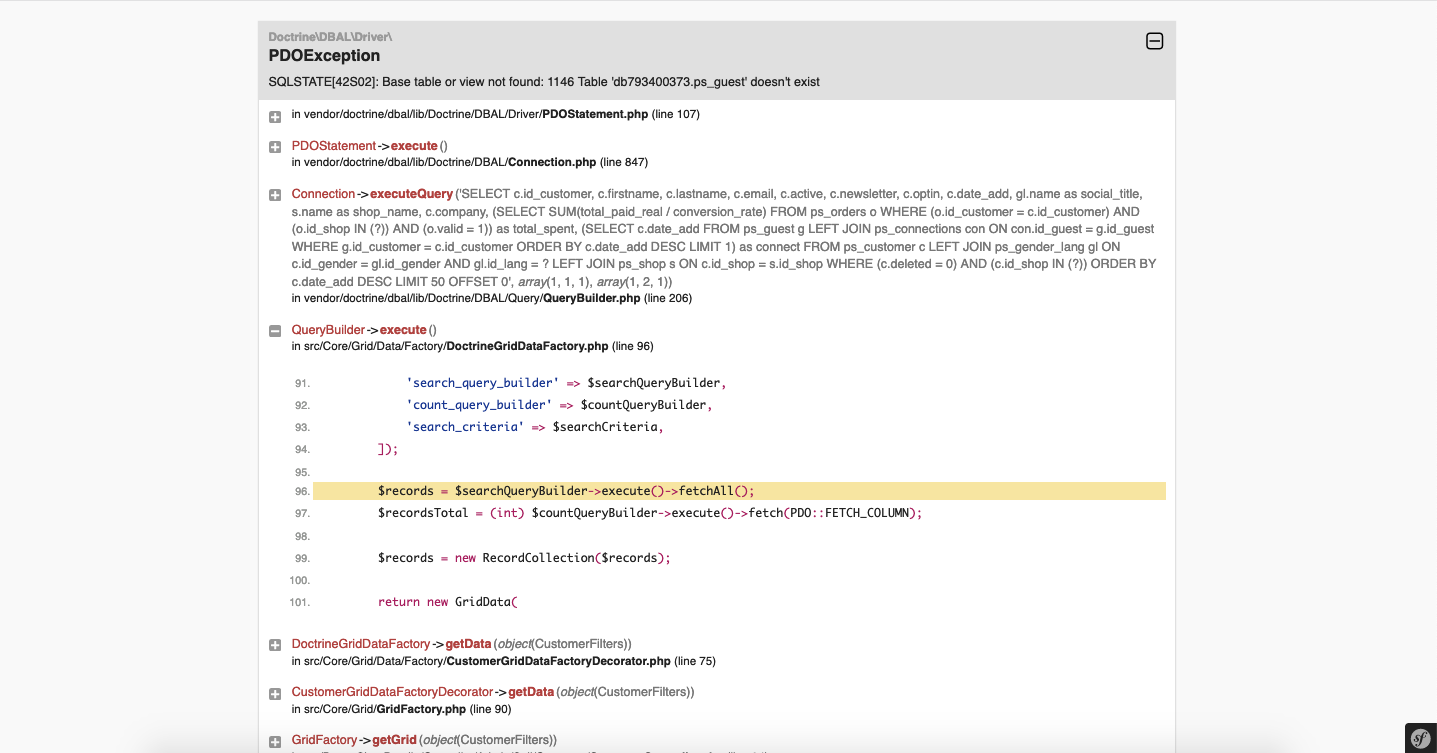
Task: Expand the PDOStatement.php line 107 trace
Action: pos(275,117)
